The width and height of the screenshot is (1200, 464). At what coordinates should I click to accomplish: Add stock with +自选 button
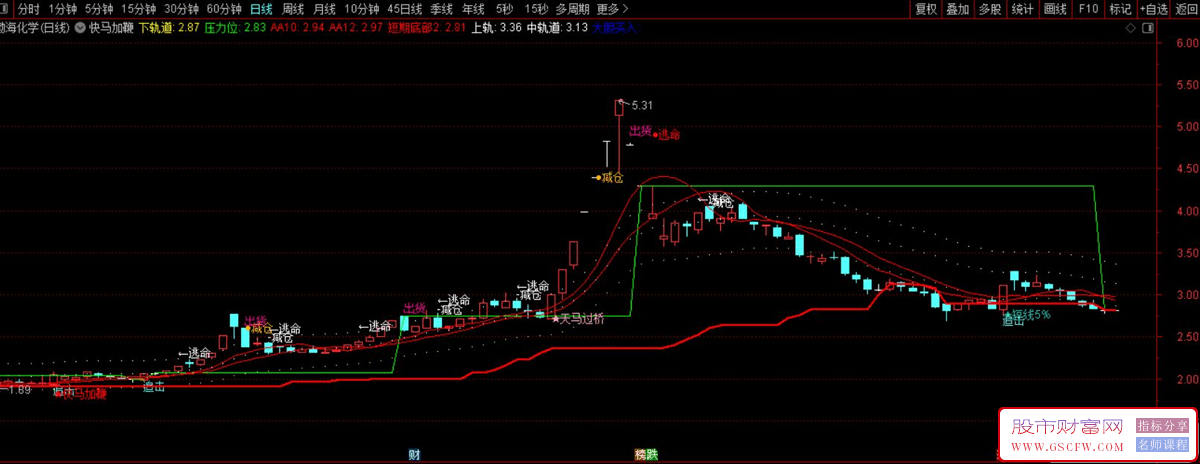click(1152, 9)
